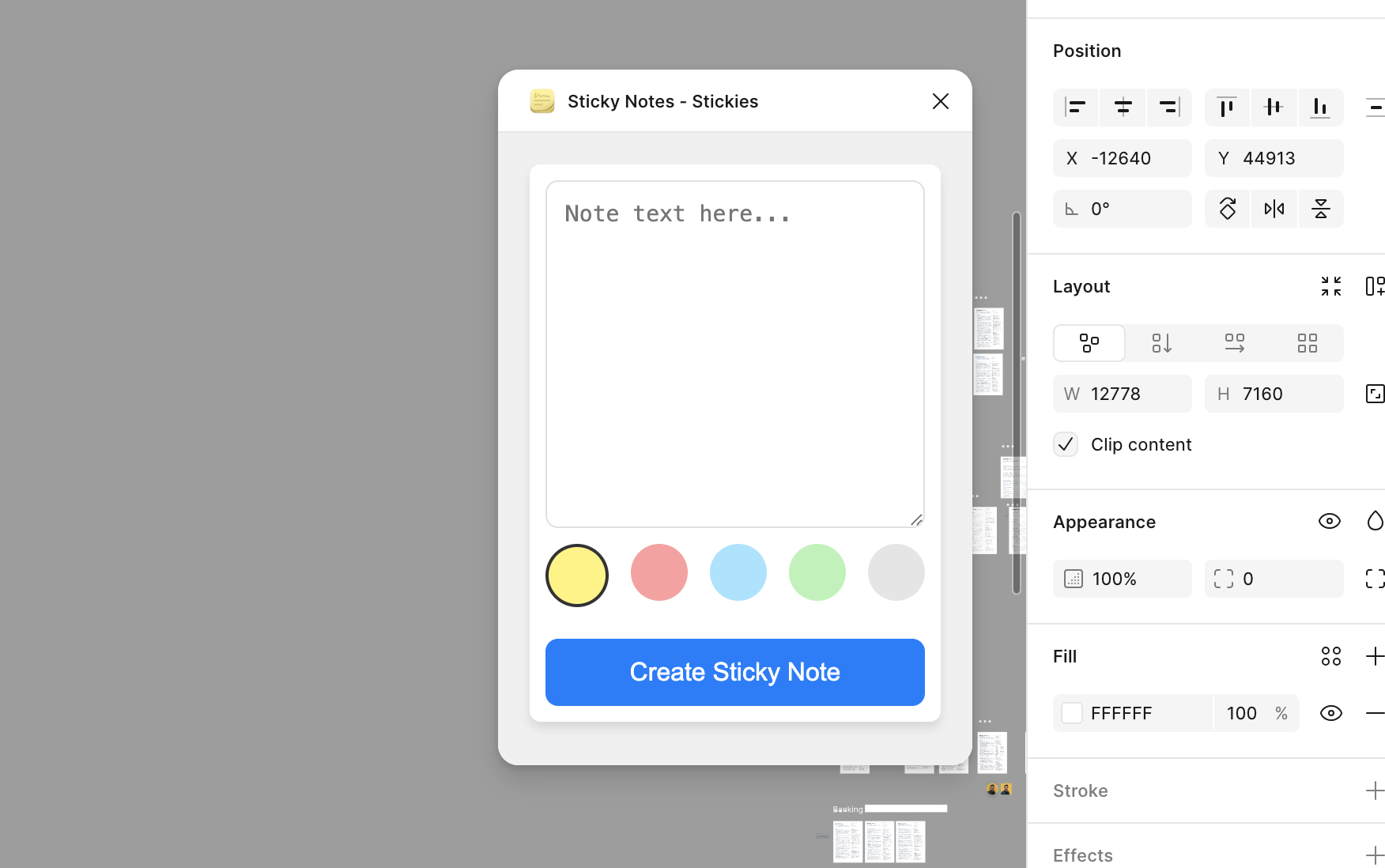
Task: Click the resize to fit icon
Action: [x=1331, y=286]
